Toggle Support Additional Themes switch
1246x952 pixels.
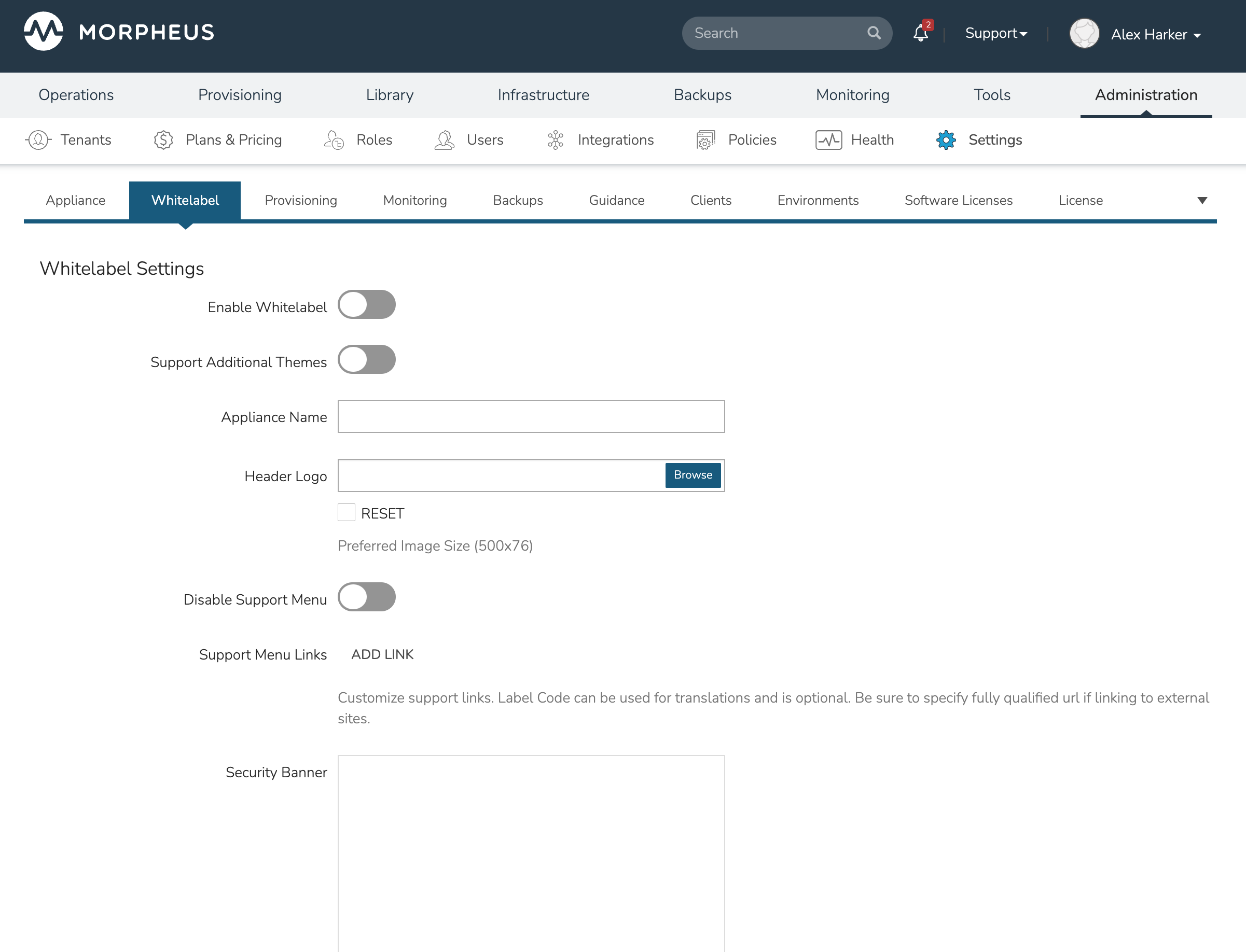366,360
